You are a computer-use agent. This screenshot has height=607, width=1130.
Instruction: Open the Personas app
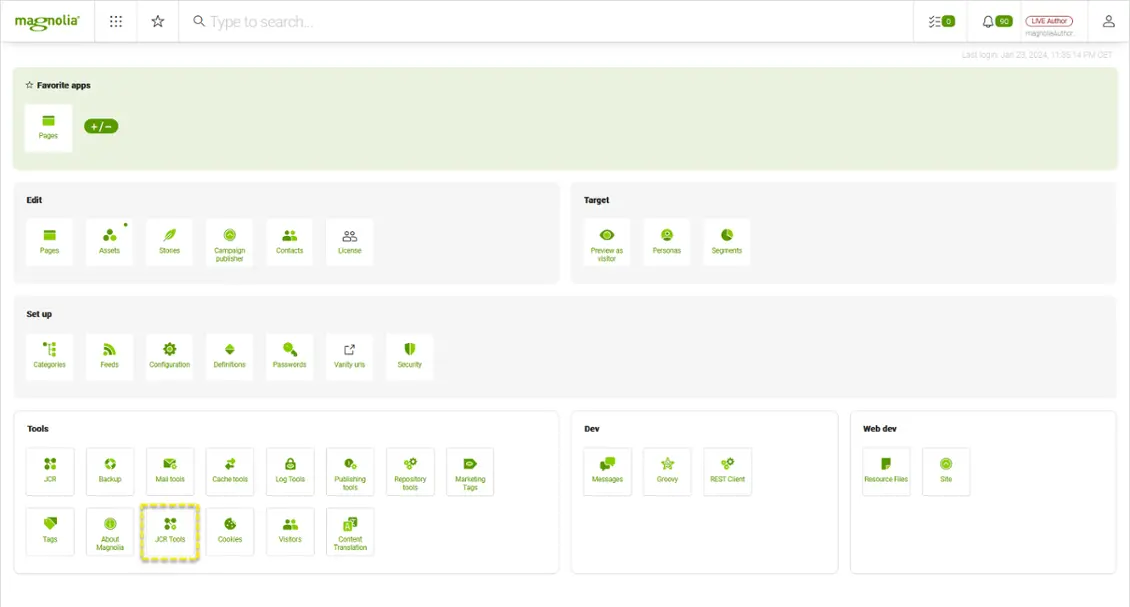tap(667, 241)
